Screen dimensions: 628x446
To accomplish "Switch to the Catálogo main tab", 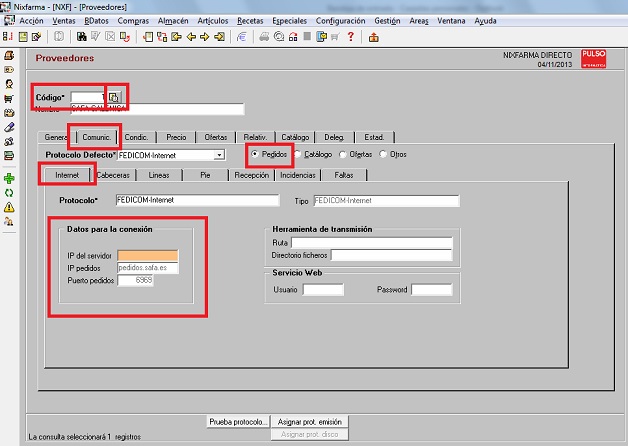I will (x=295, y=137).
